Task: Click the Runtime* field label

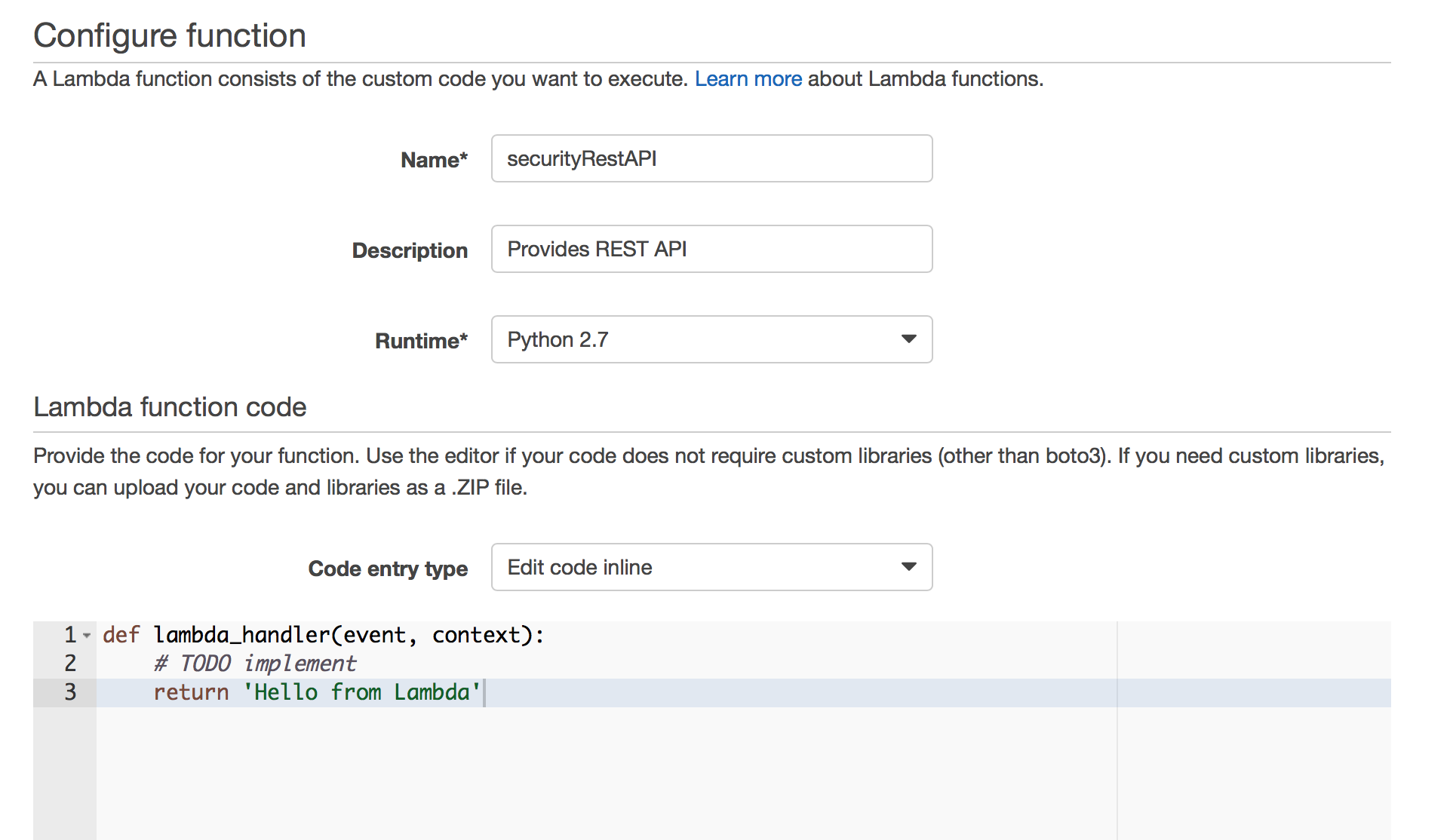Action: pos(421,341)
